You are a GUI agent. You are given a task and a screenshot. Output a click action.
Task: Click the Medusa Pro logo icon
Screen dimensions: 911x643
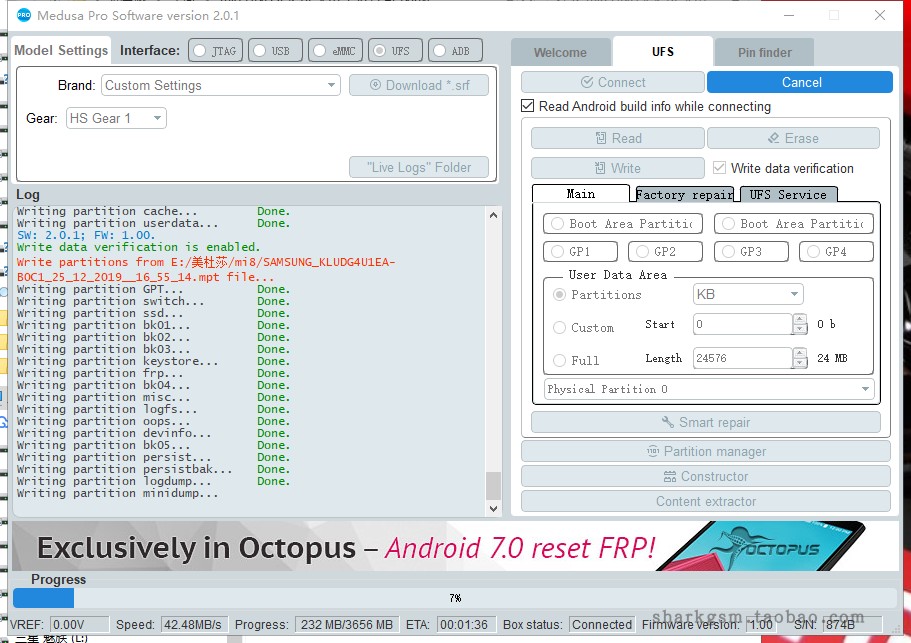pos(24,16)
